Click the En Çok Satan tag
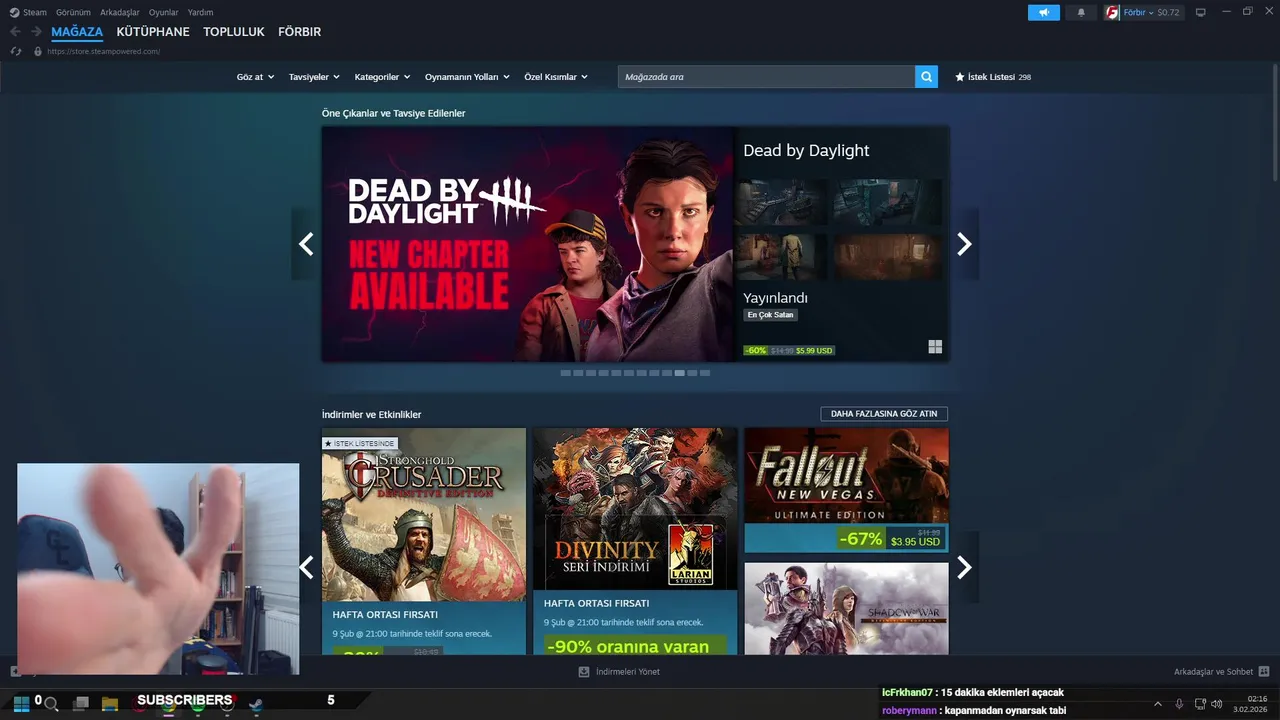Viewport: 1280px width, 720px height. [x=771, y=315]
